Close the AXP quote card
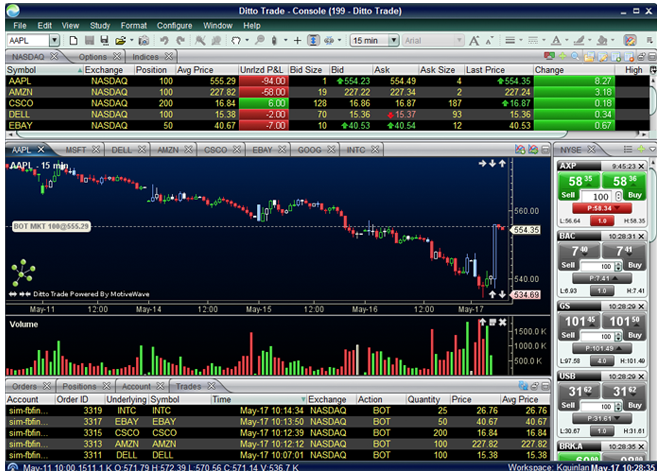Screen dimensions: 657x471 [641, 166]
